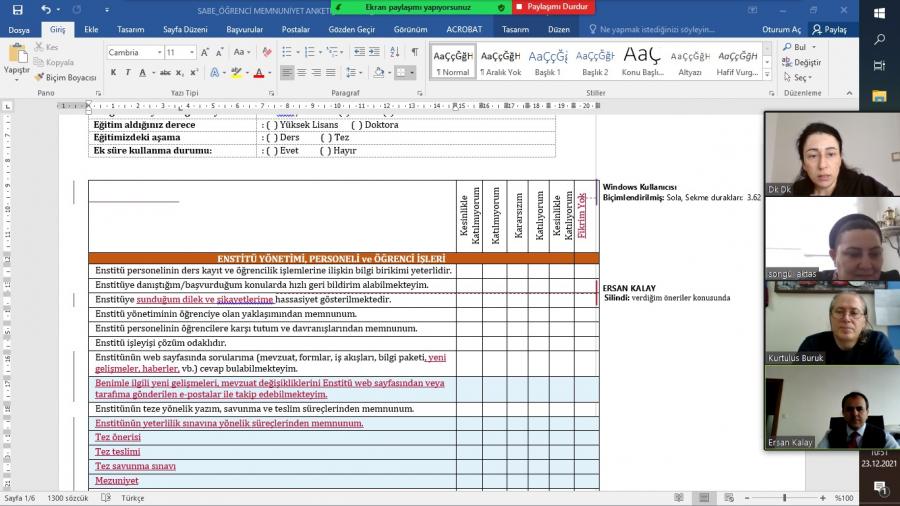Click zoom in plus button

pos(823,498)
